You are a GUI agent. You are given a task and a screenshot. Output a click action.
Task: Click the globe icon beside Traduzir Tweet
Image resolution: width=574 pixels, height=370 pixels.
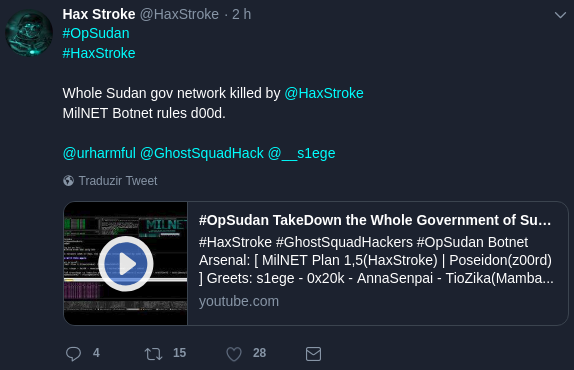68,180
